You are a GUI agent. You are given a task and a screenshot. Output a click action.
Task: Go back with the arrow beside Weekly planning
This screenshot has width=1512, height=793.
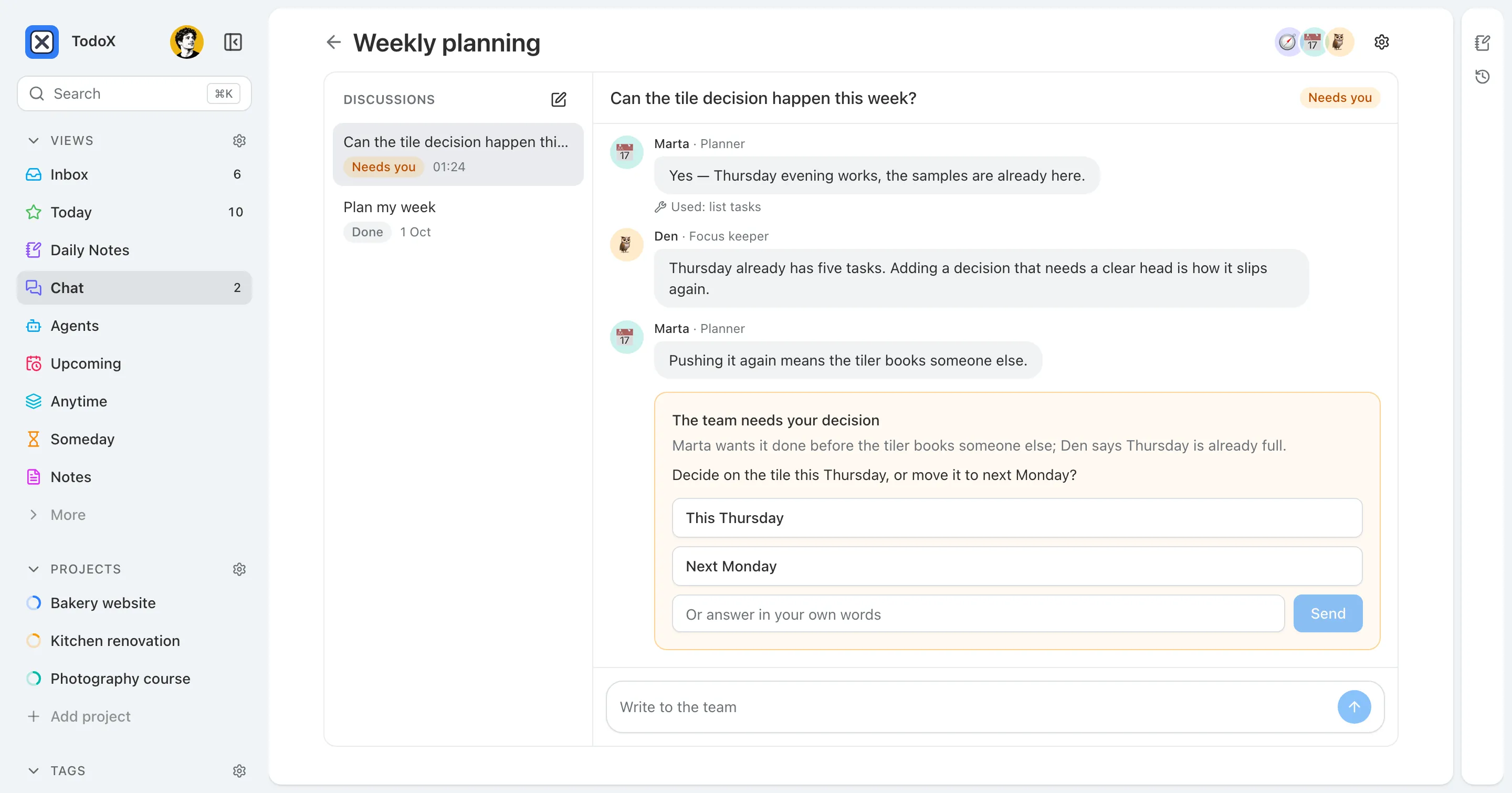click(x=333, y=41)
